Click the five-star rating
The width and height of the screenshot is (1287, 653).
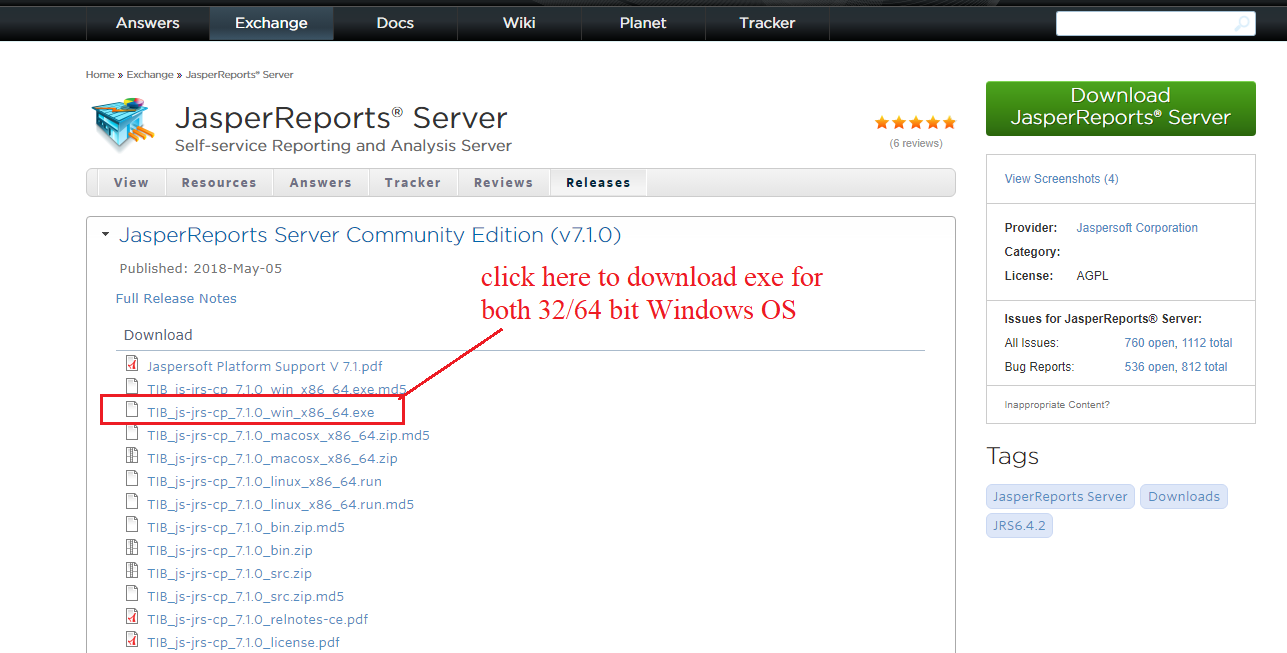tap(915, 123)
